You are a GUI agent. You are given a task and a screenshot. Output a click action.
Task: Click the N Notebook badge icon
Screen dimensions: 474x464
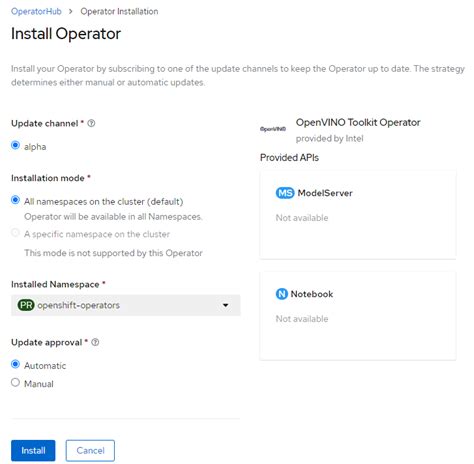pos(281,294)
